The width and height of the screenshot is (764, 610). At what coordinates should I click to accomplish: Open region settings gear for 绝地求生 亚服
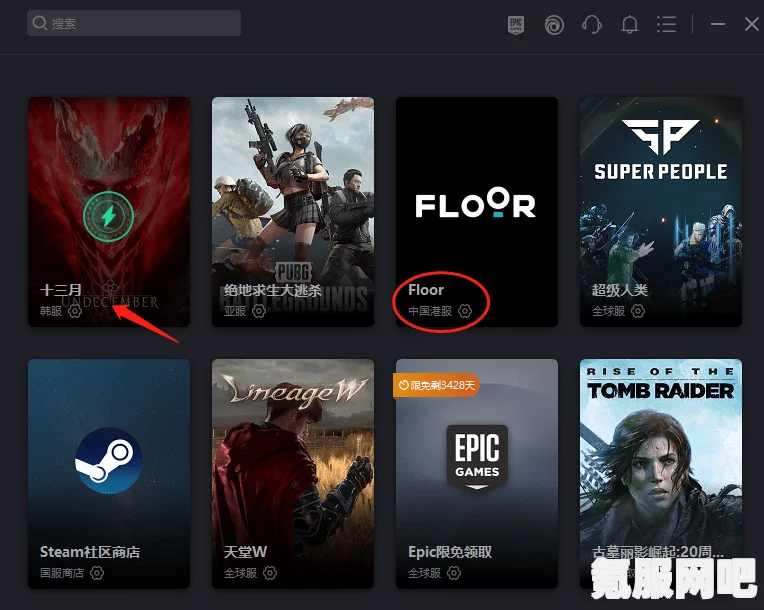click(x=259, y=311)
